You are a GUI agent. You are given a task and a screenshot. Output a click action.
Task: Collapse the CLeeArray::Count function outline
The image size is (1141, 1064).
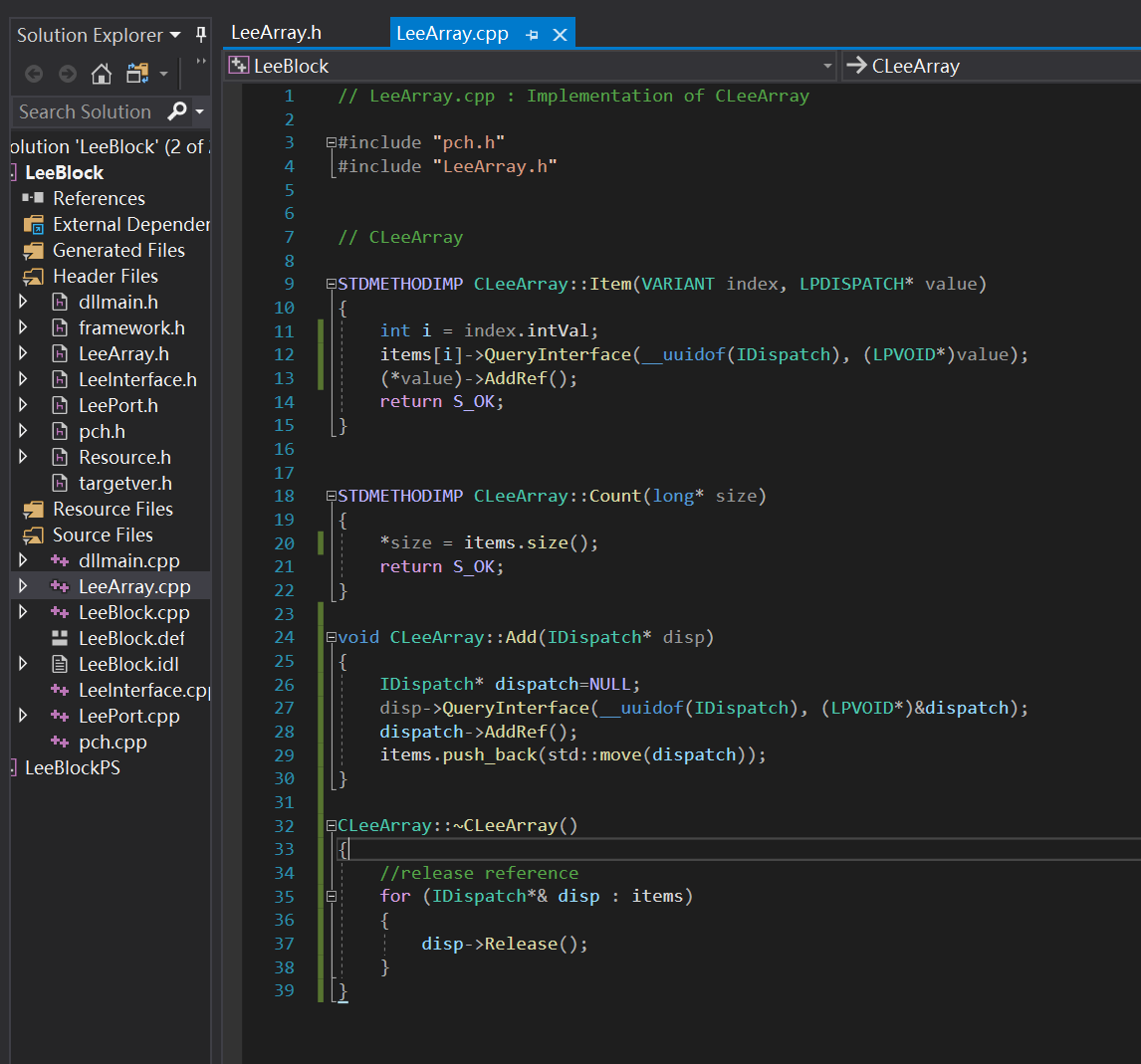click(332, 496)
